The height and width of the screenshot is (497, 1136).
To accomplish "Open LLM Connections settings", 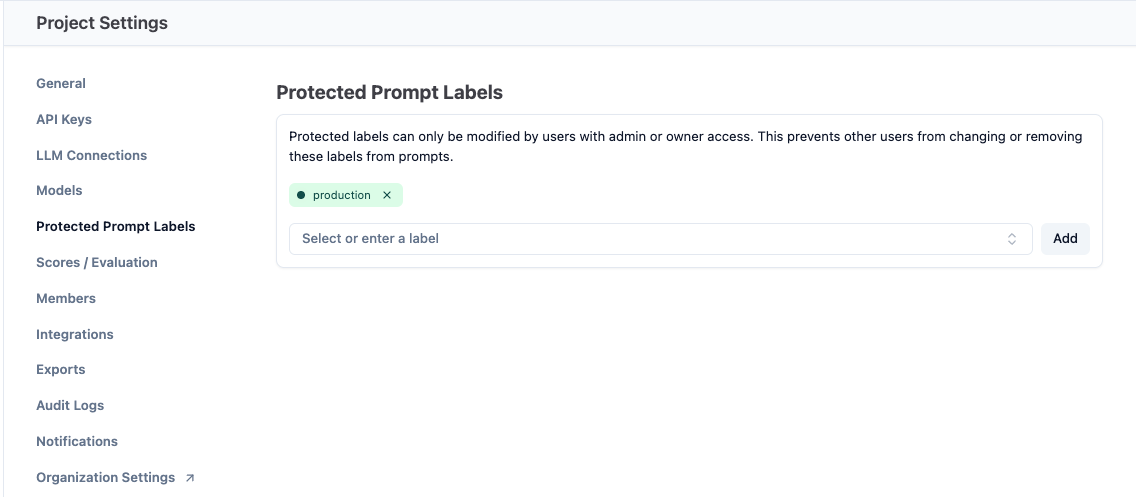I will pyautogui.click(x=91, y=156).
